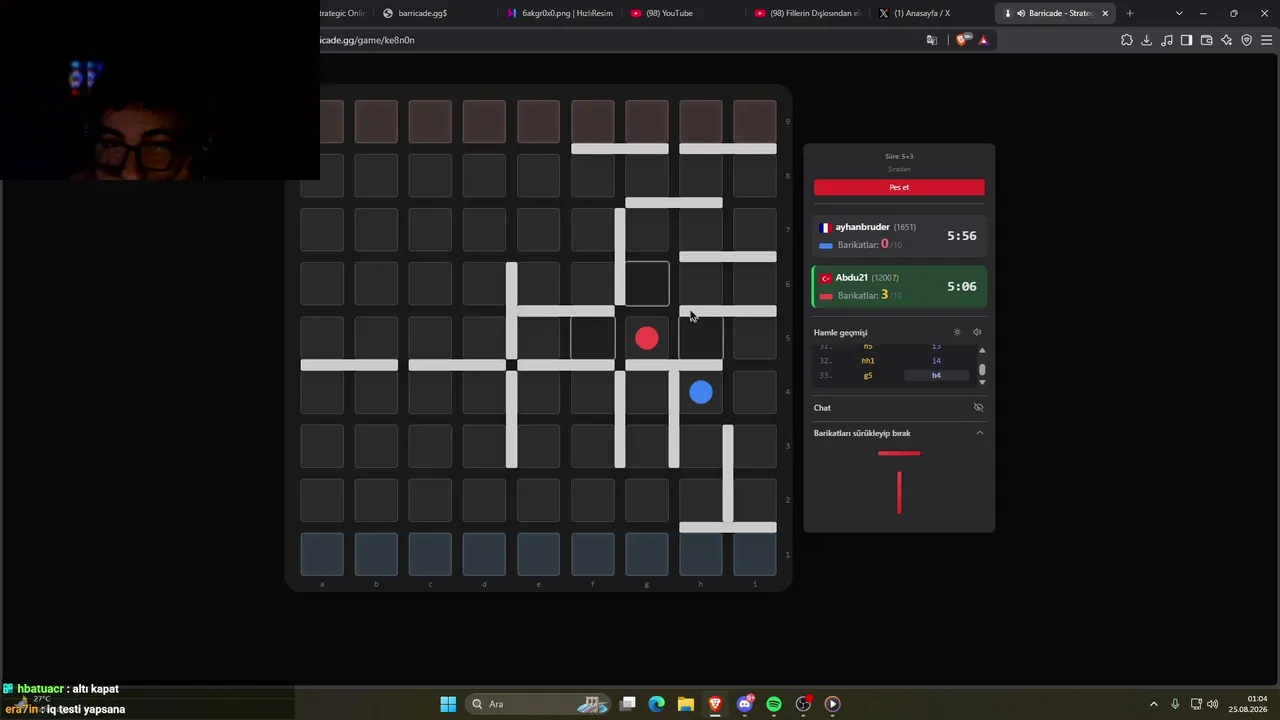Open the browser extensions puzzle icon
This screenshot has height=720, width=1280.
[x=1127, y=40]
